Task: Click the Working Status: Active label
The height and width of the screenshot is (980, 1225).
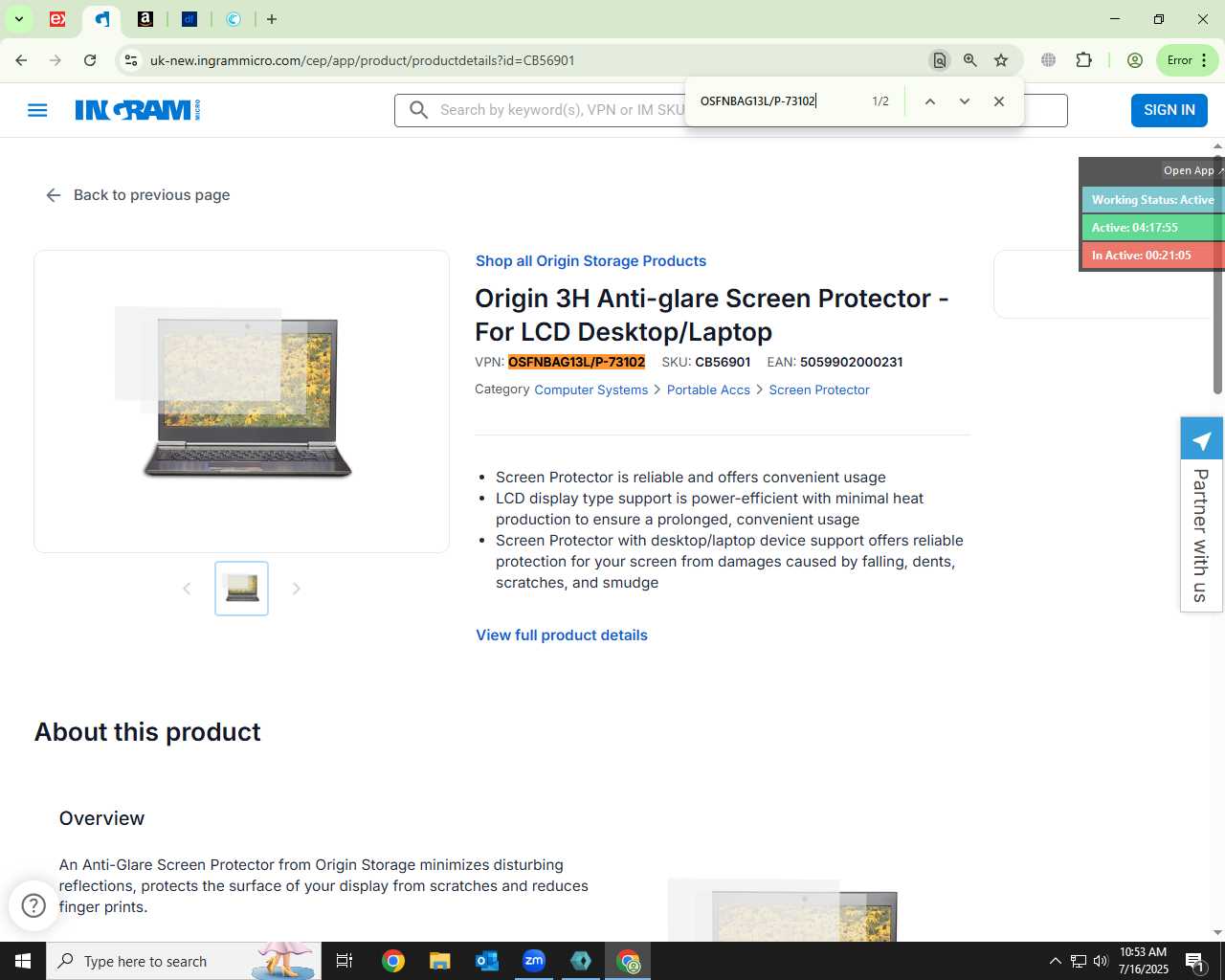Action: click(1153, 200)
